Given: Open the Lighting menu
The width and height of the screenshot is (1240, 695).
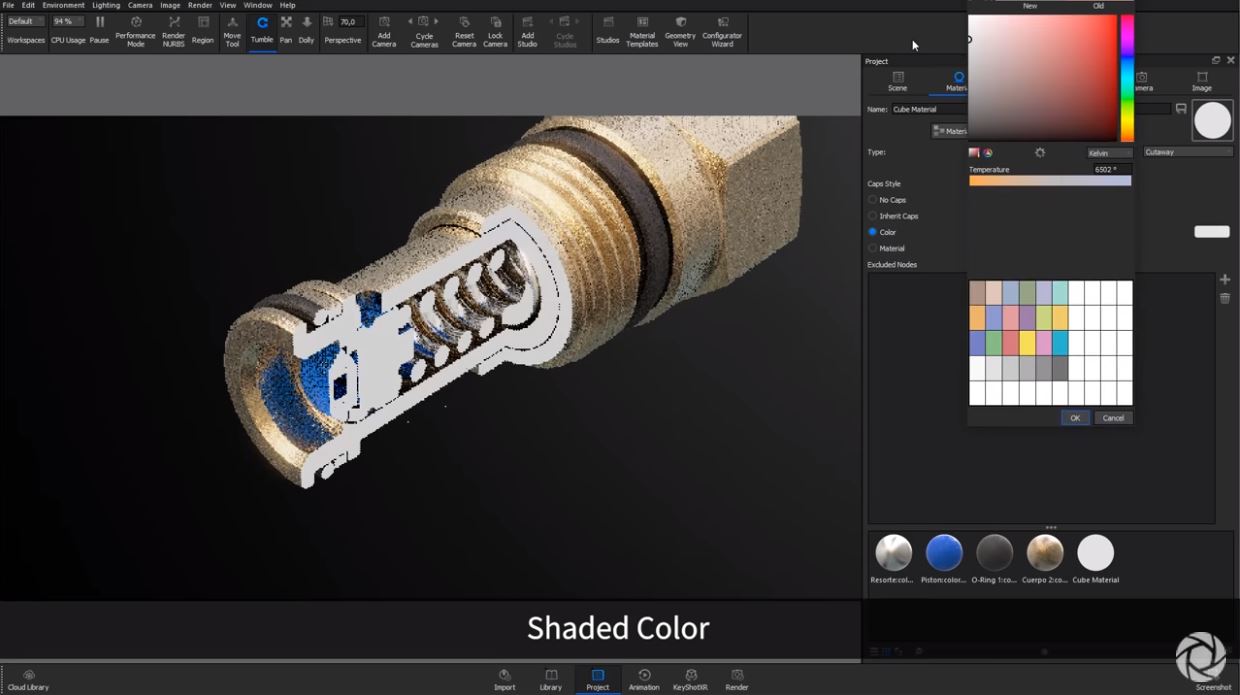Looking at the screenshot, I should point(106,5).
